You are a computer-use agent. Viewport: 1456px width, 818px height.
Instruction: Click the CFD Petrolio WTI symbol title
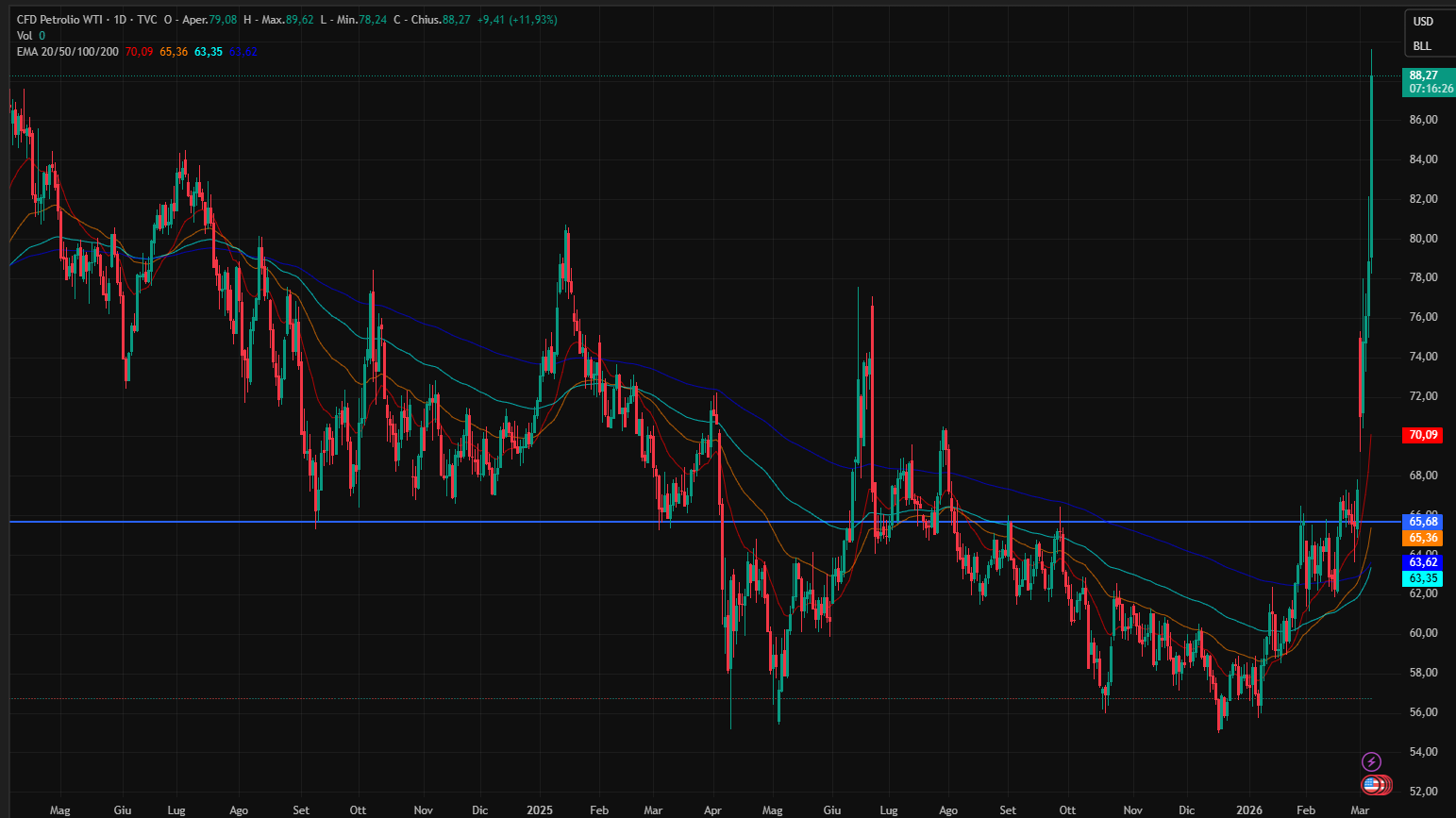click(x=59, y=20)
